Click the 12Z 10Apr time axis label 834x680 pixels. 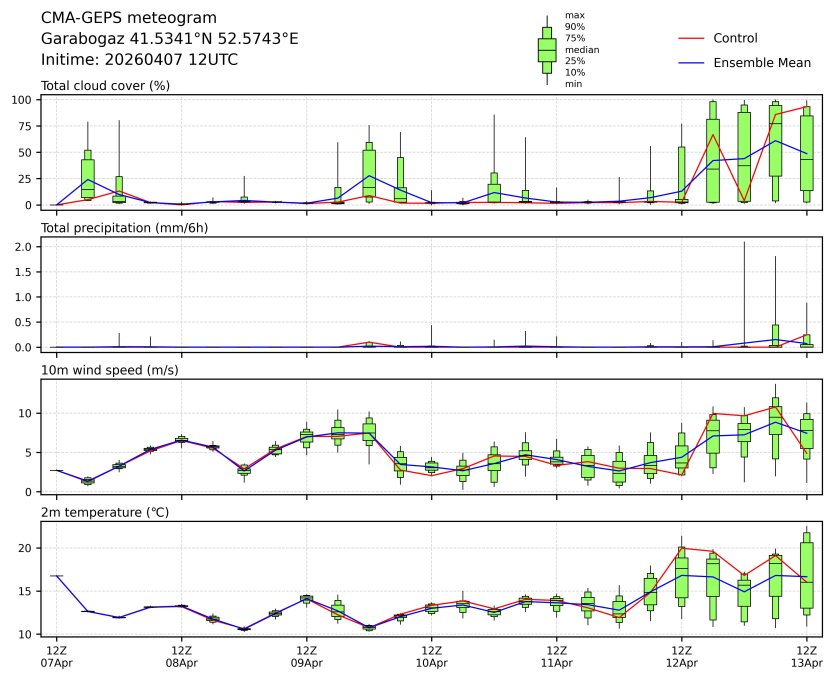click(x=431, y=656)
